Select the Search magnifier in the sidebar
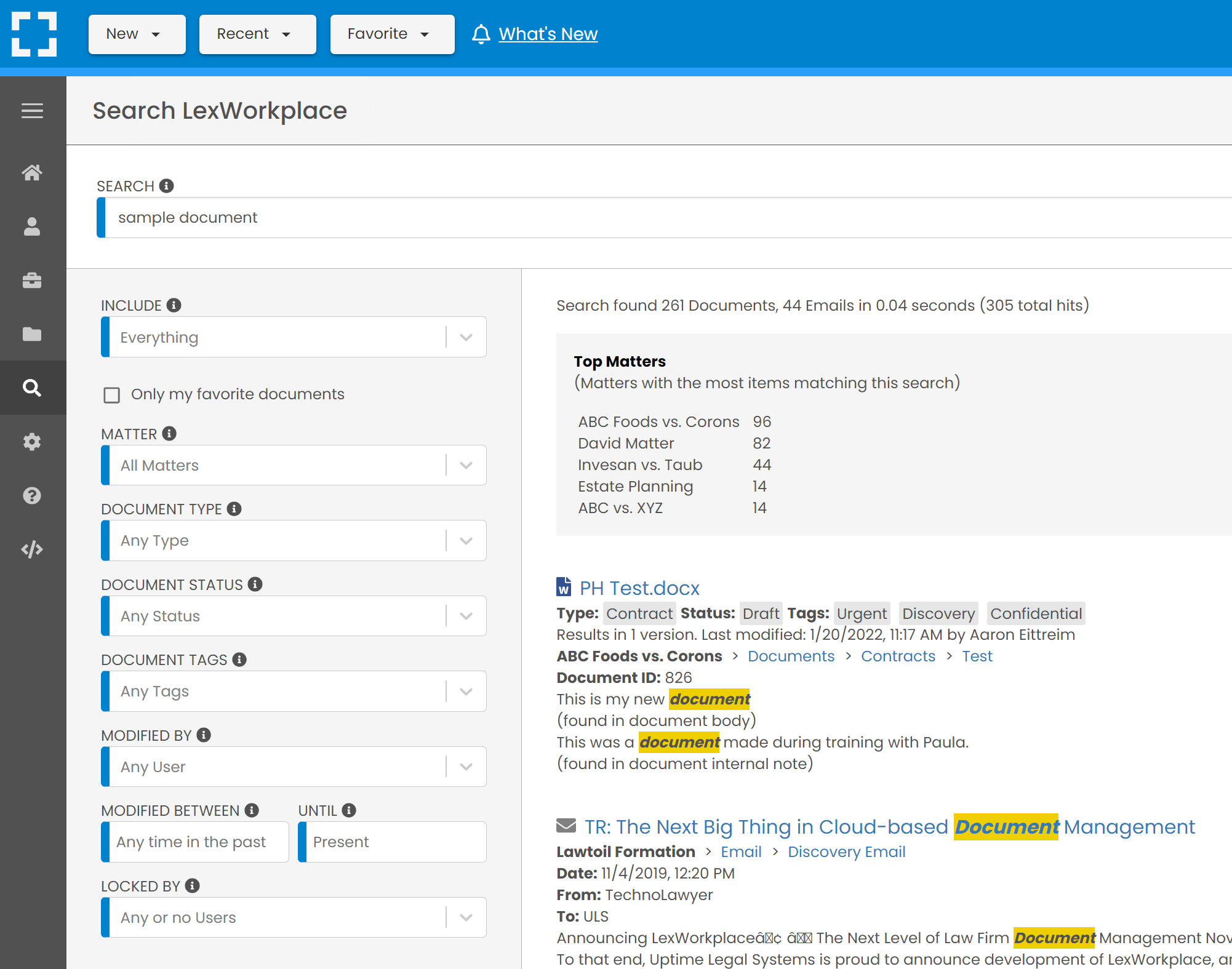 32,388
